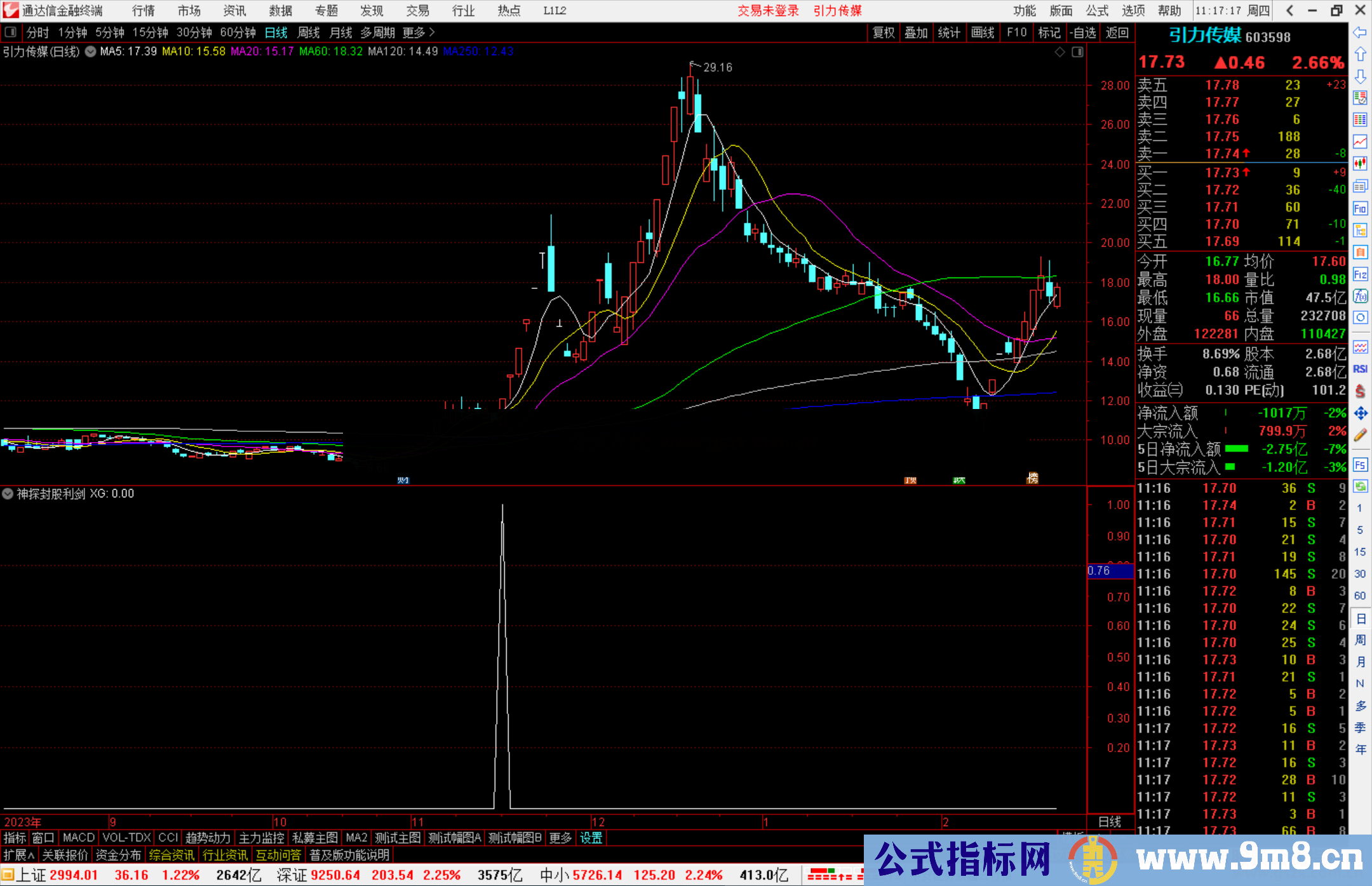Screen dimensions: 1372x886
Task: Toggle the 神探封股利剑 indicator circle button
Action: click(8, 493)
